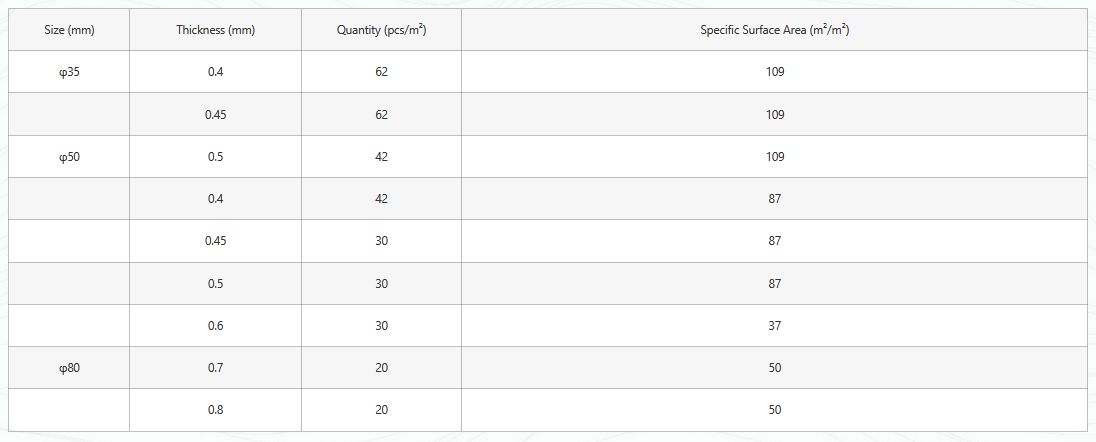The width and height of the screenshot is (1096, 442).
Task: Select the φ80 size cell
Action: click(69, 368)
